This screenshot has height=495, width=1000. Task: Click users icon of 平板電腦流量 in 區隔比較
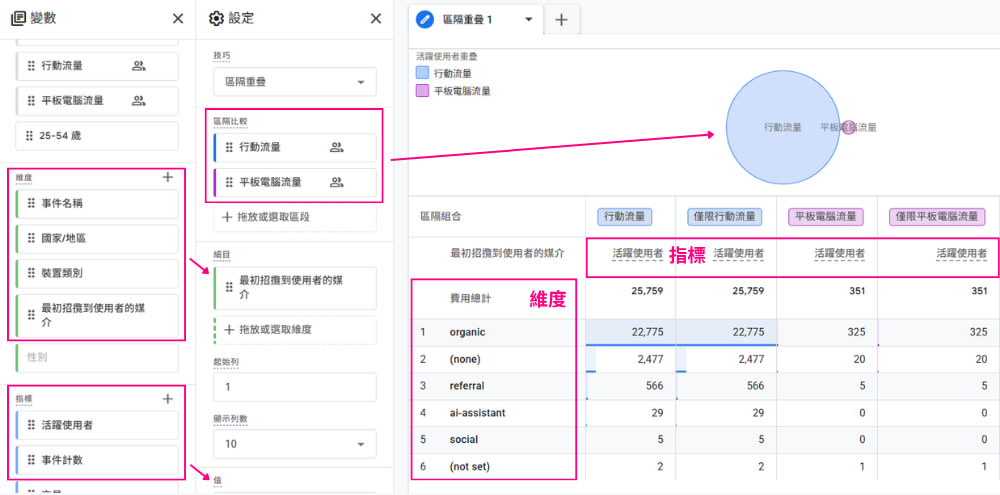coord(337,182)
